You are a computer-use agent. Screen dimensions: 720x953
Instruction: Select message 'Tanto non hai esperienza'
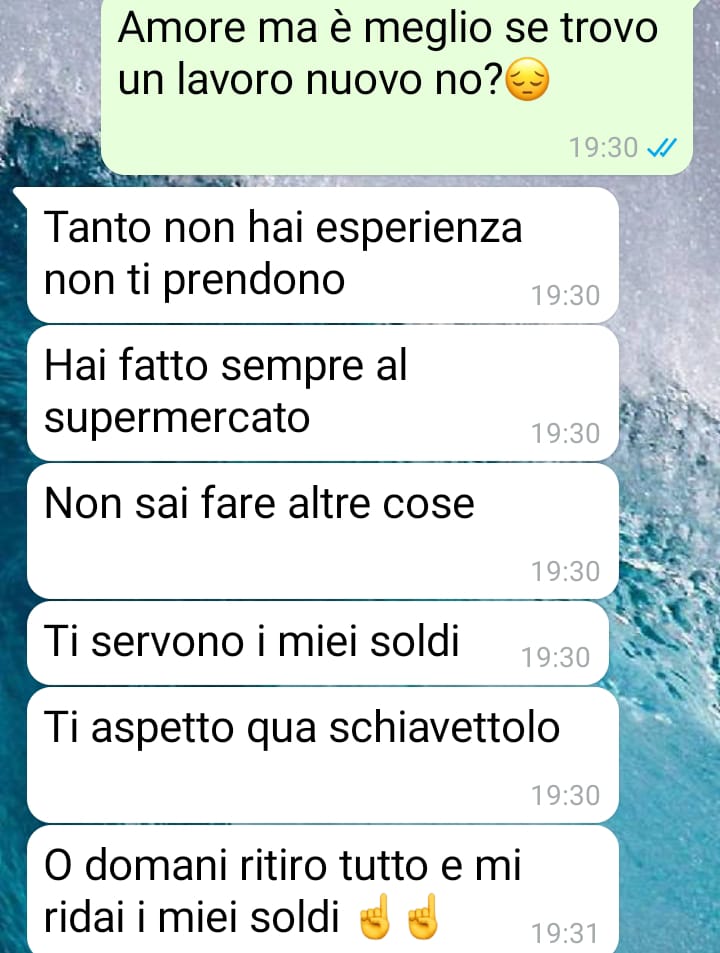[323, 255]
